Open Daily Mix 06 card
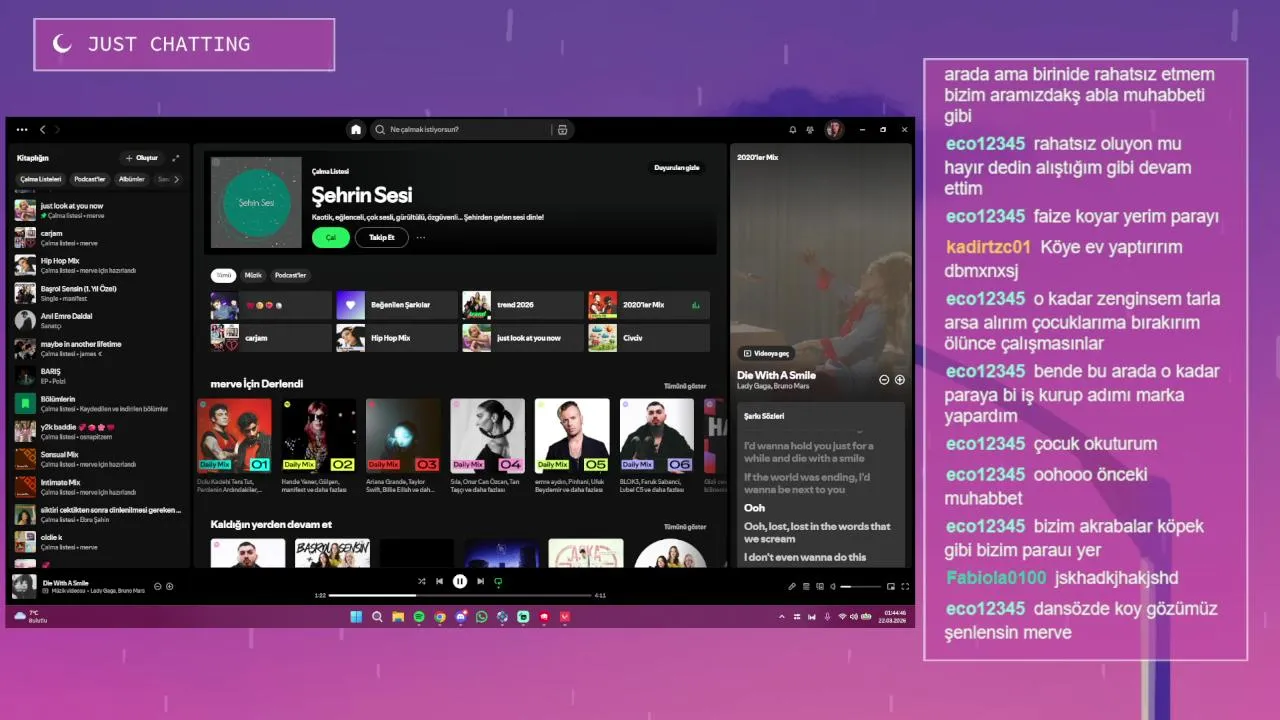1280x720 pixels. coord(656,446)
